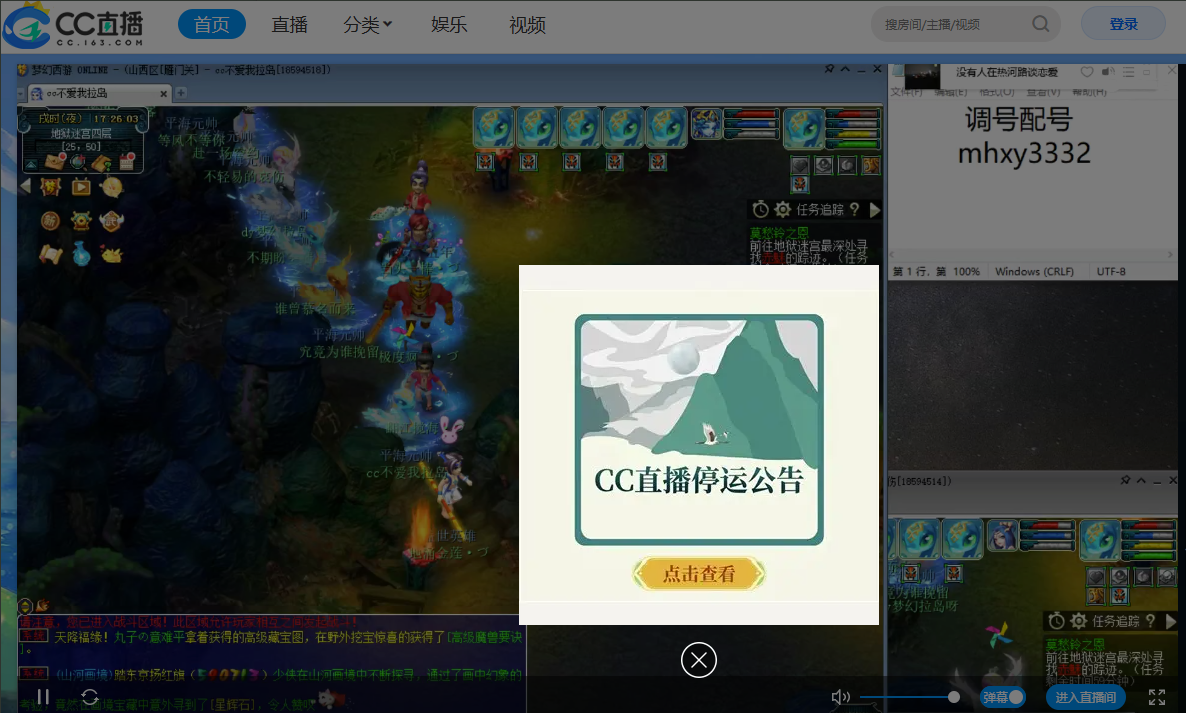This screenshot has height=713, width=1186.
Task: Open the playlist icon in the music bar
Action: pos(1129,72)
